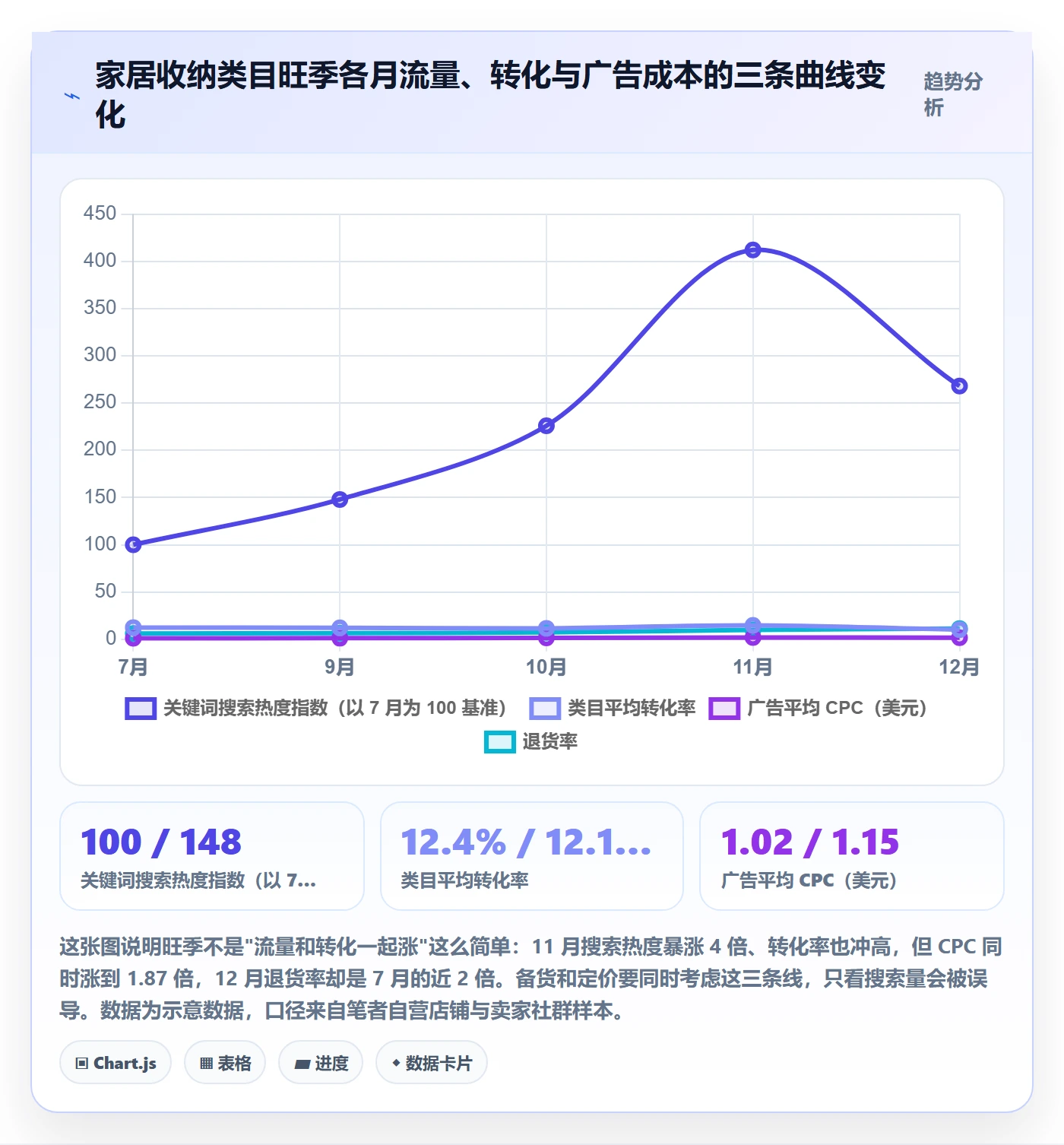The height and width of the screenshot is (1145, 1064).
Task: Open the 1.02 / 1.15 CPC card
Action: [852, 856]
